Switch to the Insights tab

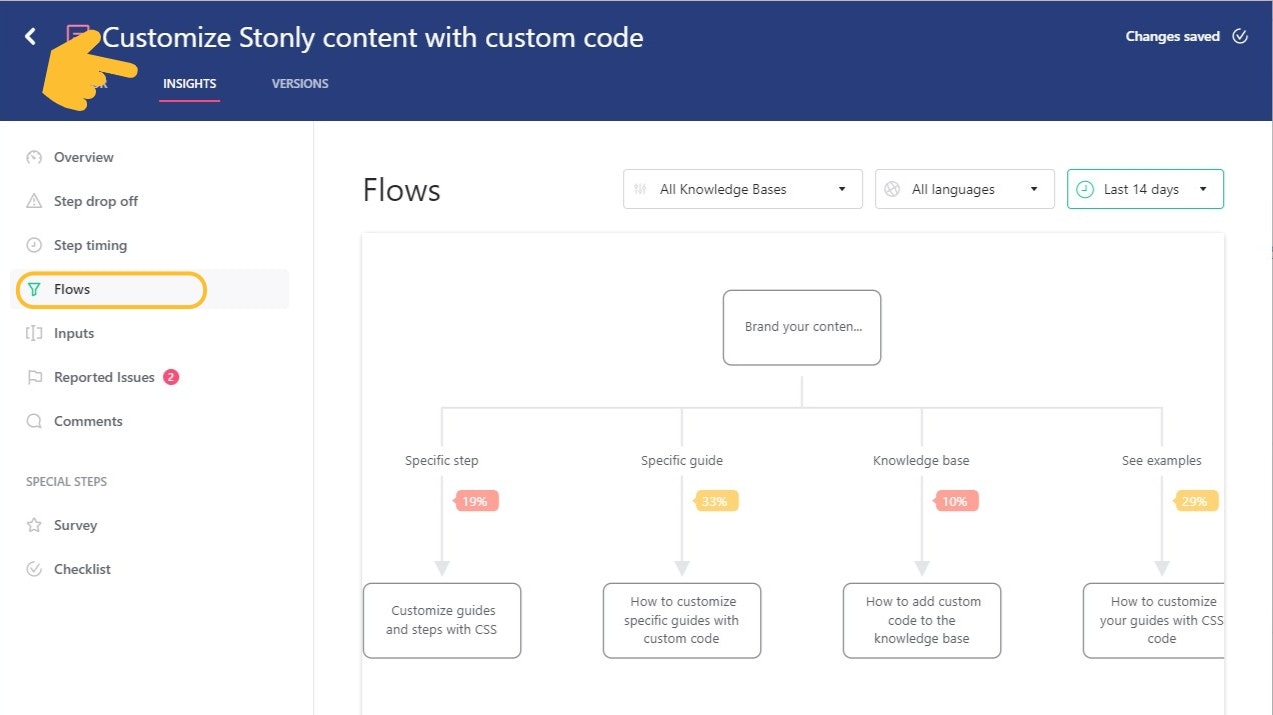coord(190,84)
